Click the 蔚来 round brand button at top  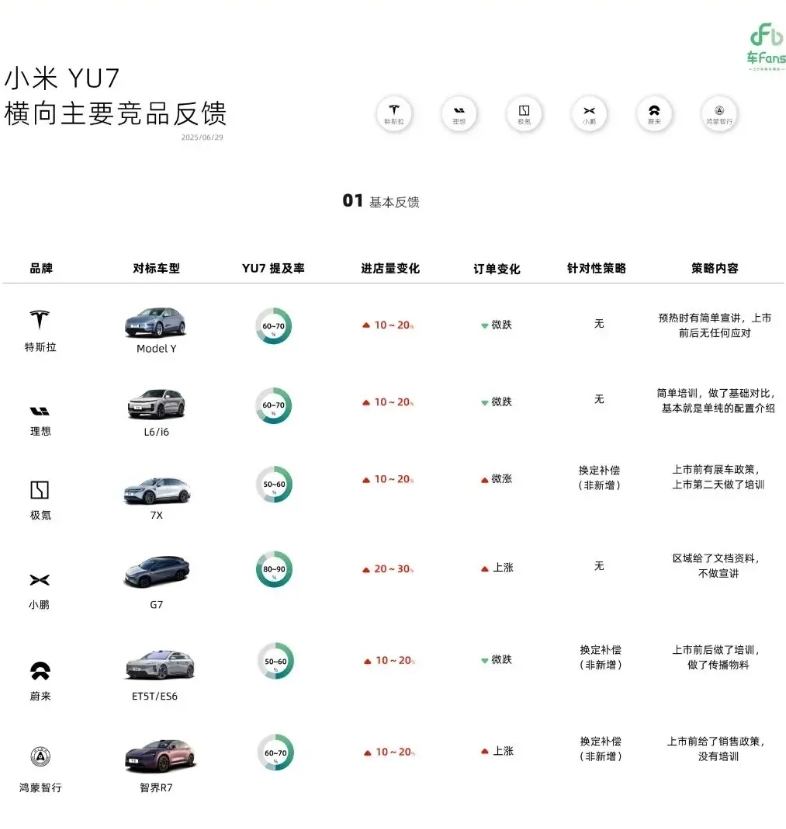[654, 114]
